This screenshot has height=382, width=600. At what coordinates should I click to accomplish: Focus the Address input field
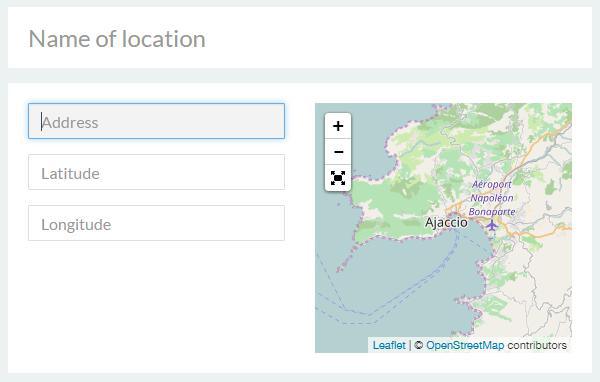coord(157,121)
